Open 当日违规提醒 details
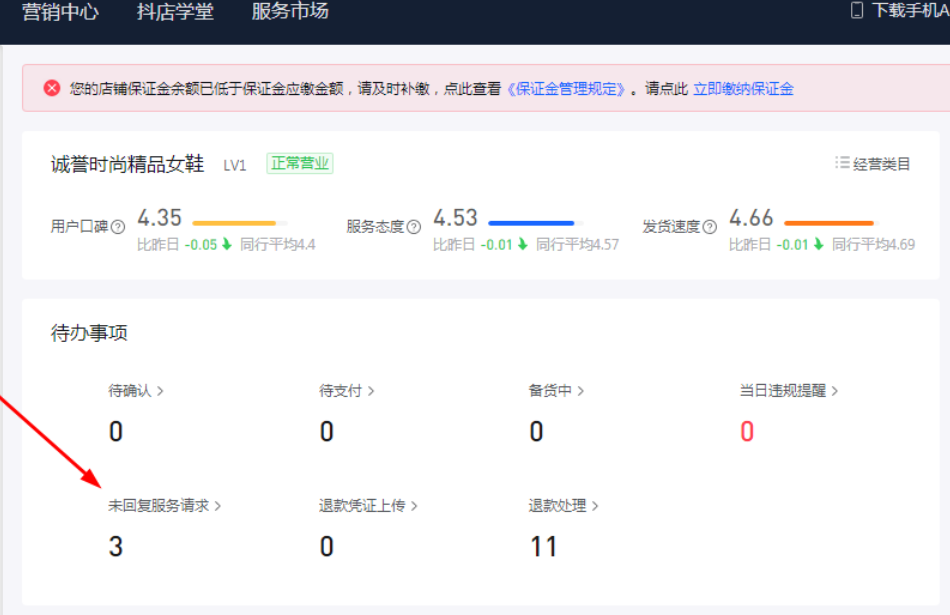950x615 pixels. [x=789, y=391]
